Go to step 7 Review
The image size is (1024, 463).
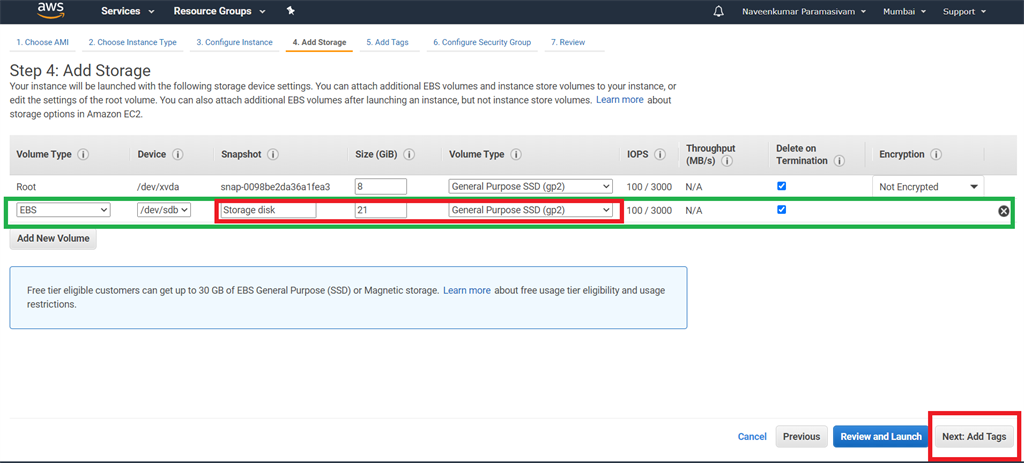tap(568, 42)
